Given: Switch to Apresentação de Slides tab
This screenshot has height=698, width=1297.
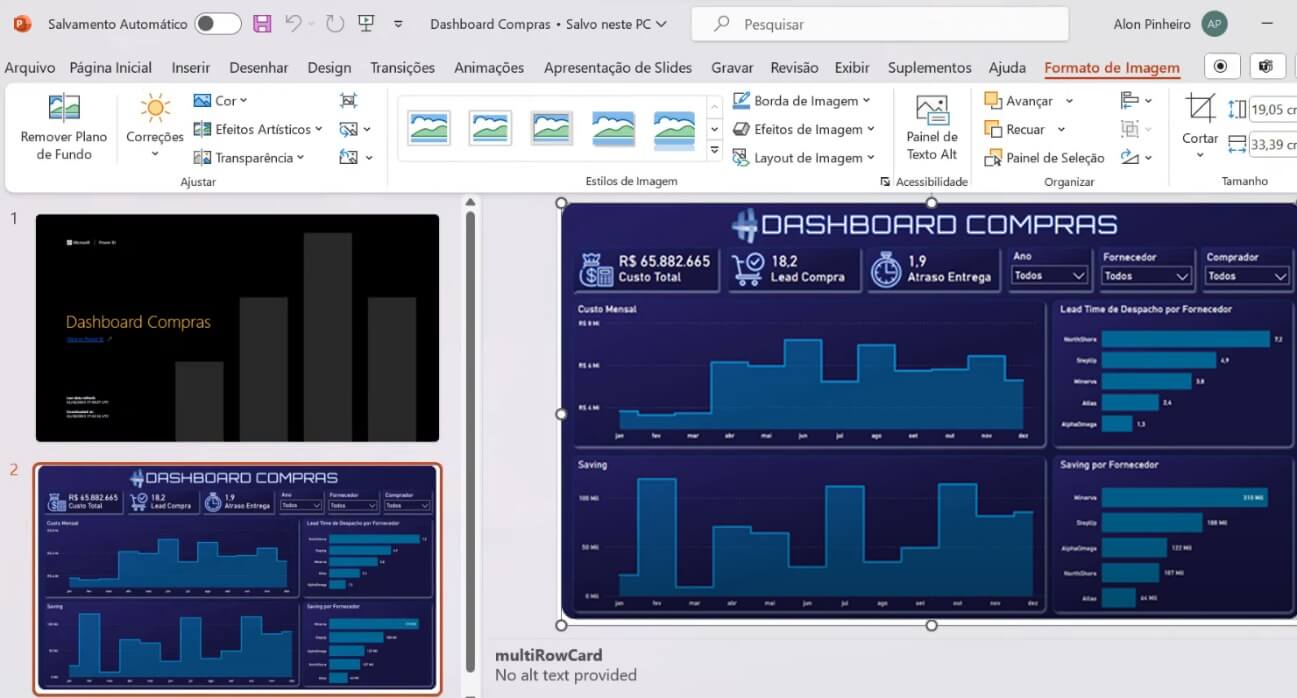Looking at the screenshot, I should coord(618,68).
